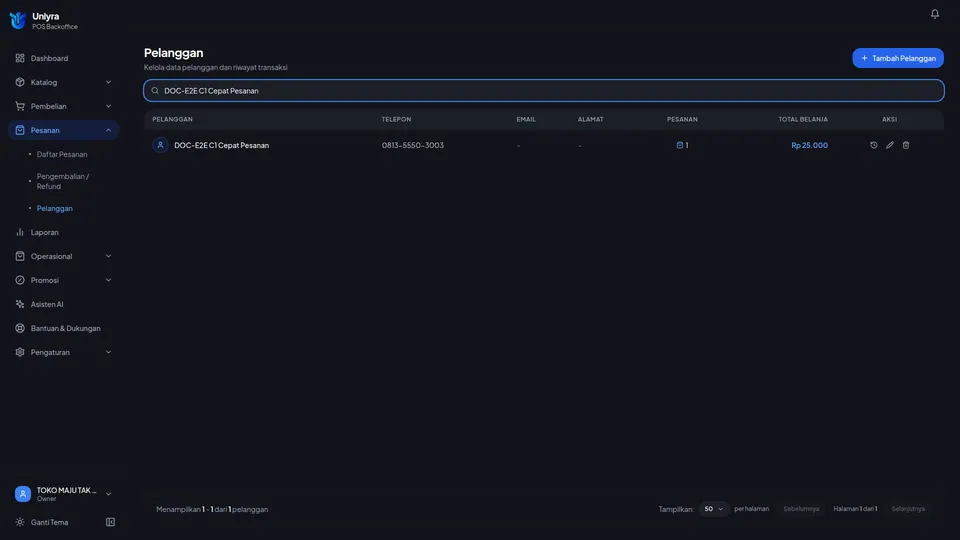Click the Unlyra logo
The height and width of the screenshot is (540, 960).
(18, 20)
